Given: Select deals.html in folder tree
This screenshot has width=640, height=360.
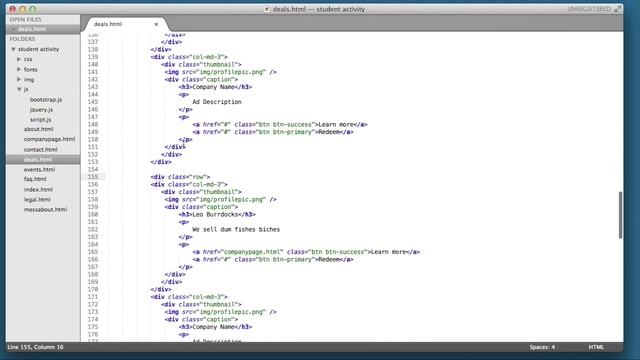Looking at the screenshot, I should 38,159.
